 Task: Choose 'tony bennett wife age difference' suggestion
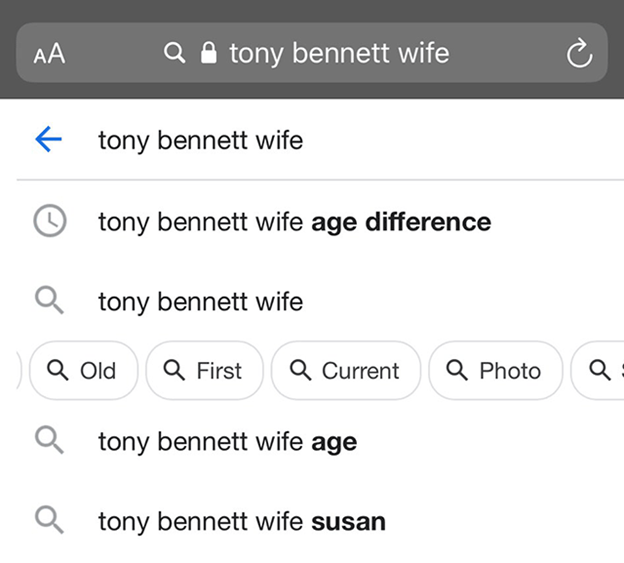pos(295,222)
